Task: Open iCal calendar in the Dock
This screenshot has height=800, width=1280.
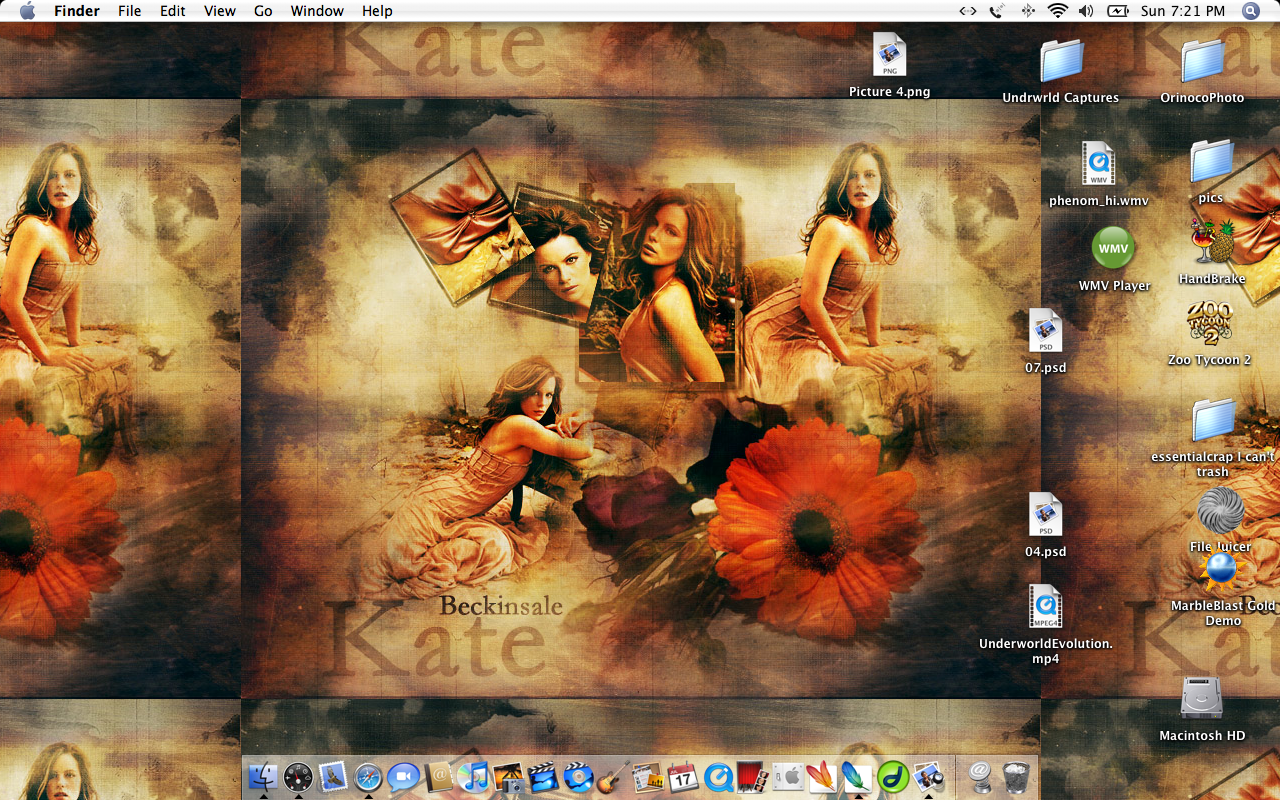Action: (x=683, y=777)
